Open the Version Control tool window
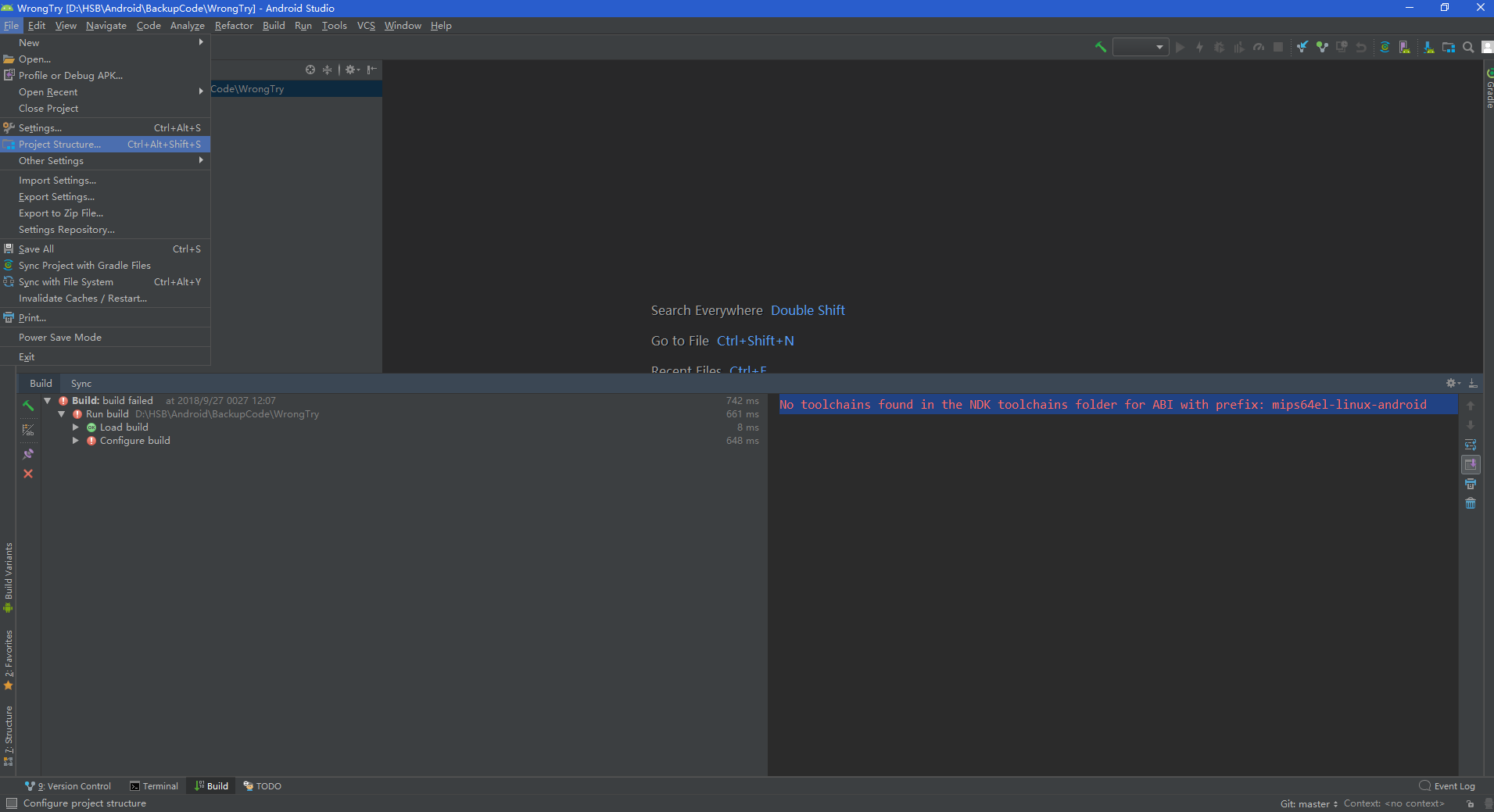 coord(68,786)
